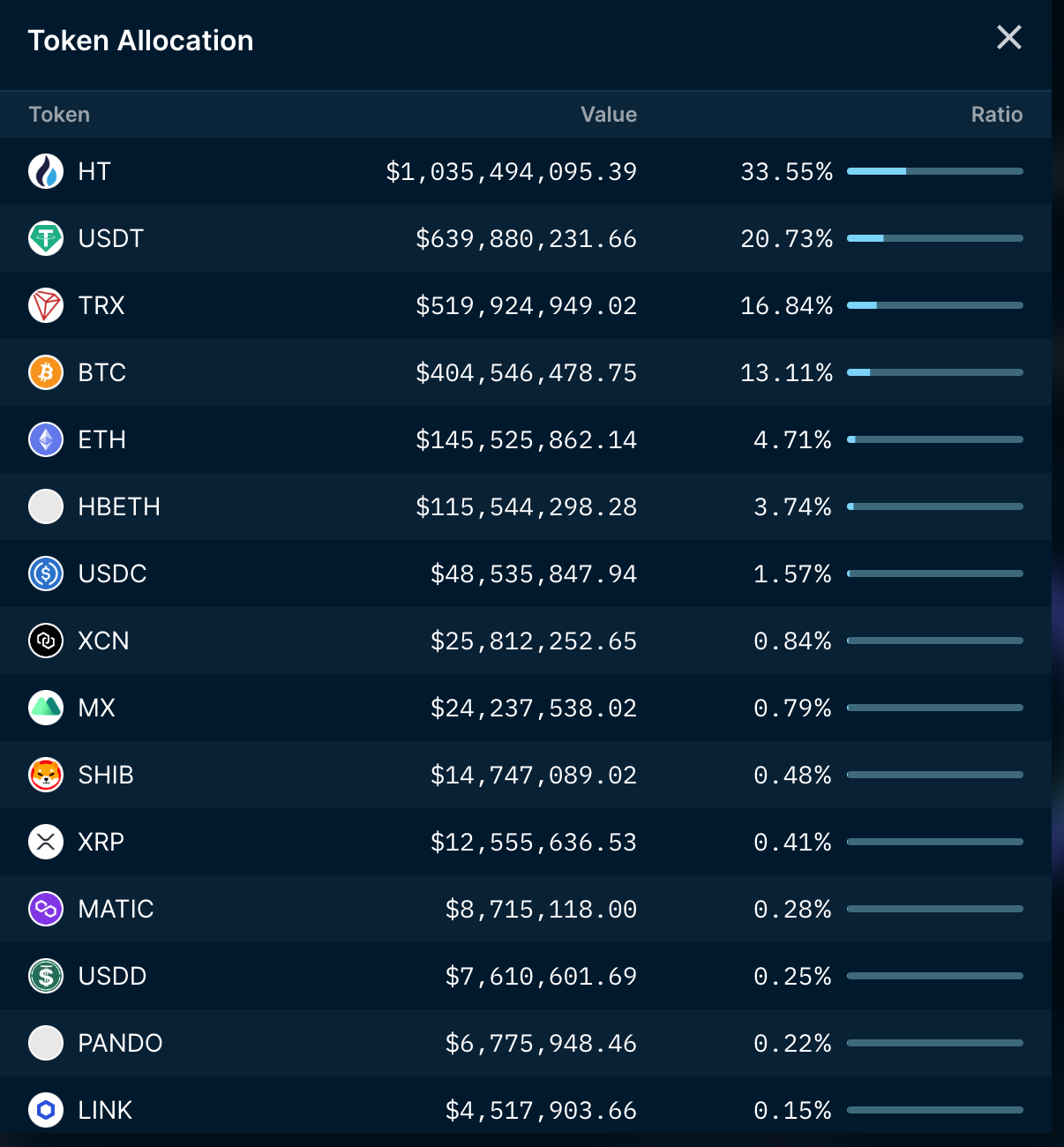
Task: Click the value $519,924,949.02
Action: tap(527, 305)
